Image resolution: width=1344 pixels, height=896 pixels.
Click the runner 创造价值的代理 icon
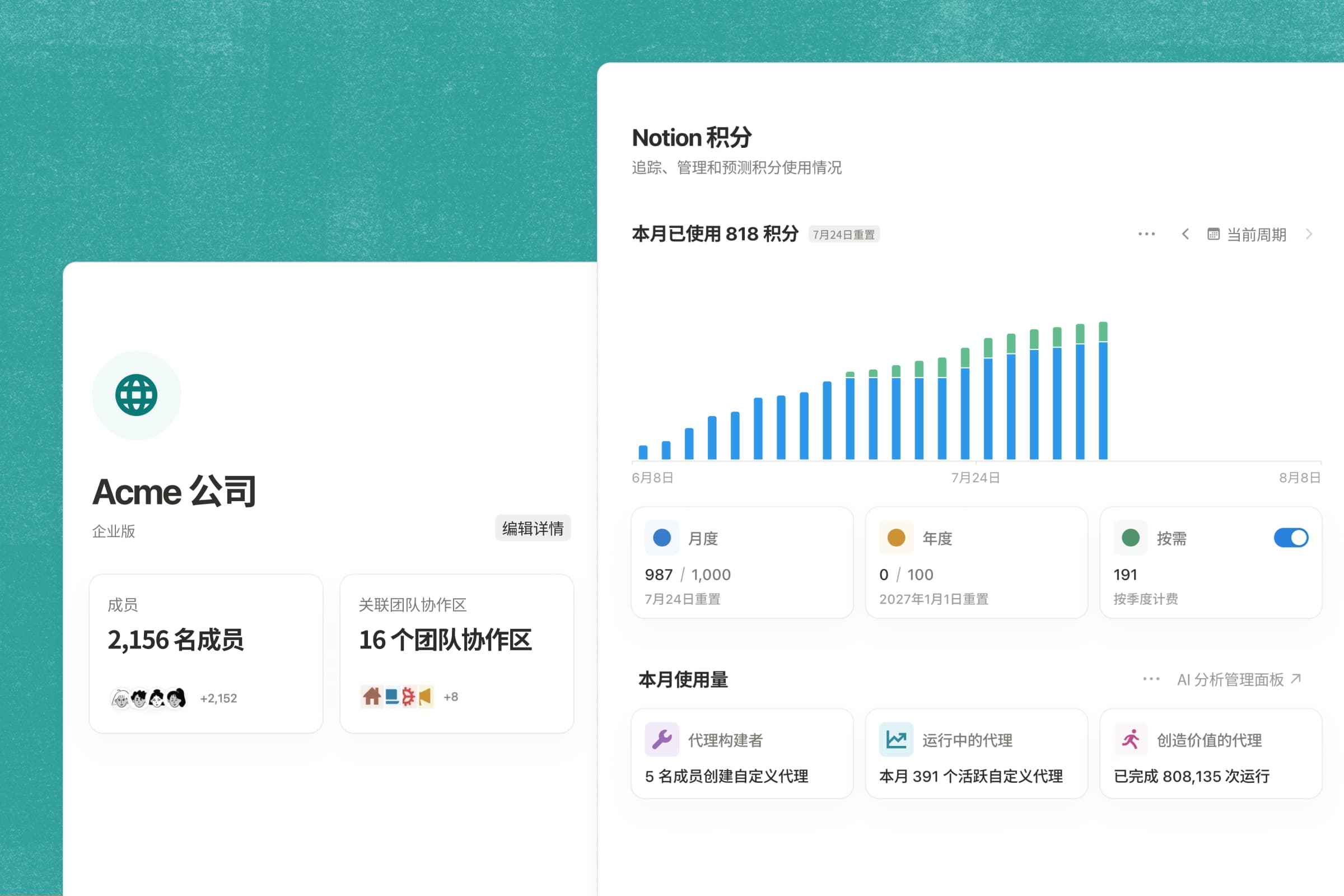pos(1130,739)
